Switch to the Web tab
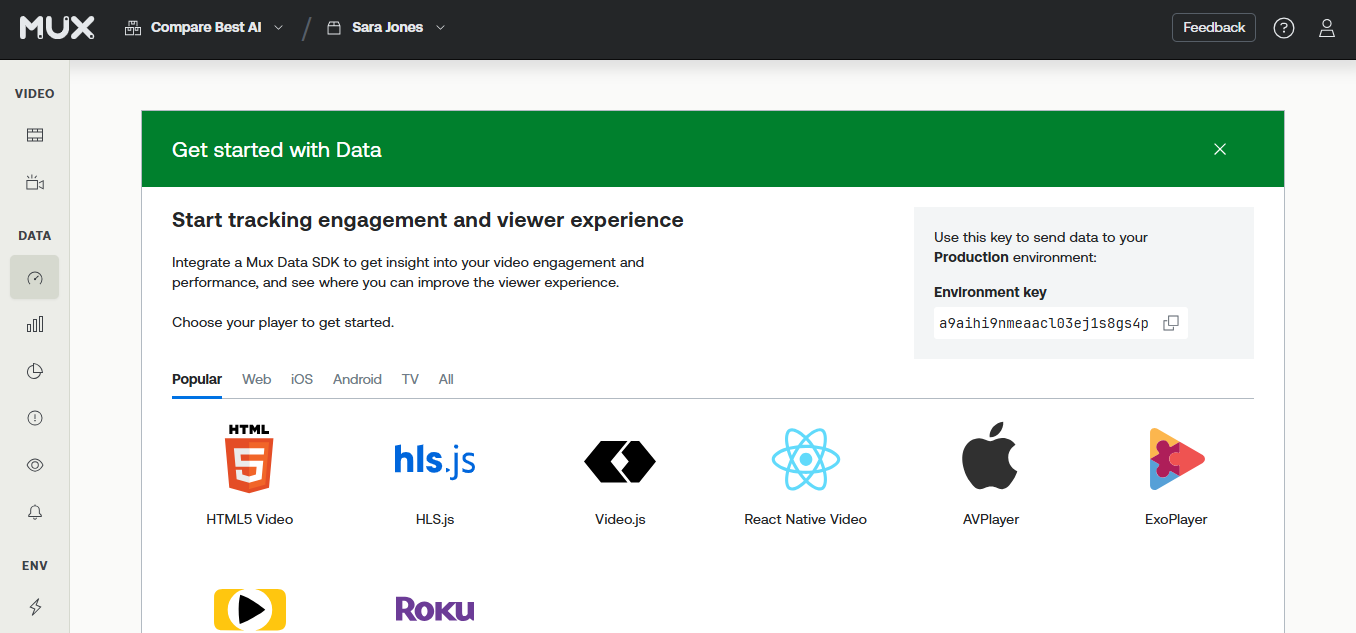Image resolution: width=1356 pixels, height=633 pixels. click(x=257, y=379)
